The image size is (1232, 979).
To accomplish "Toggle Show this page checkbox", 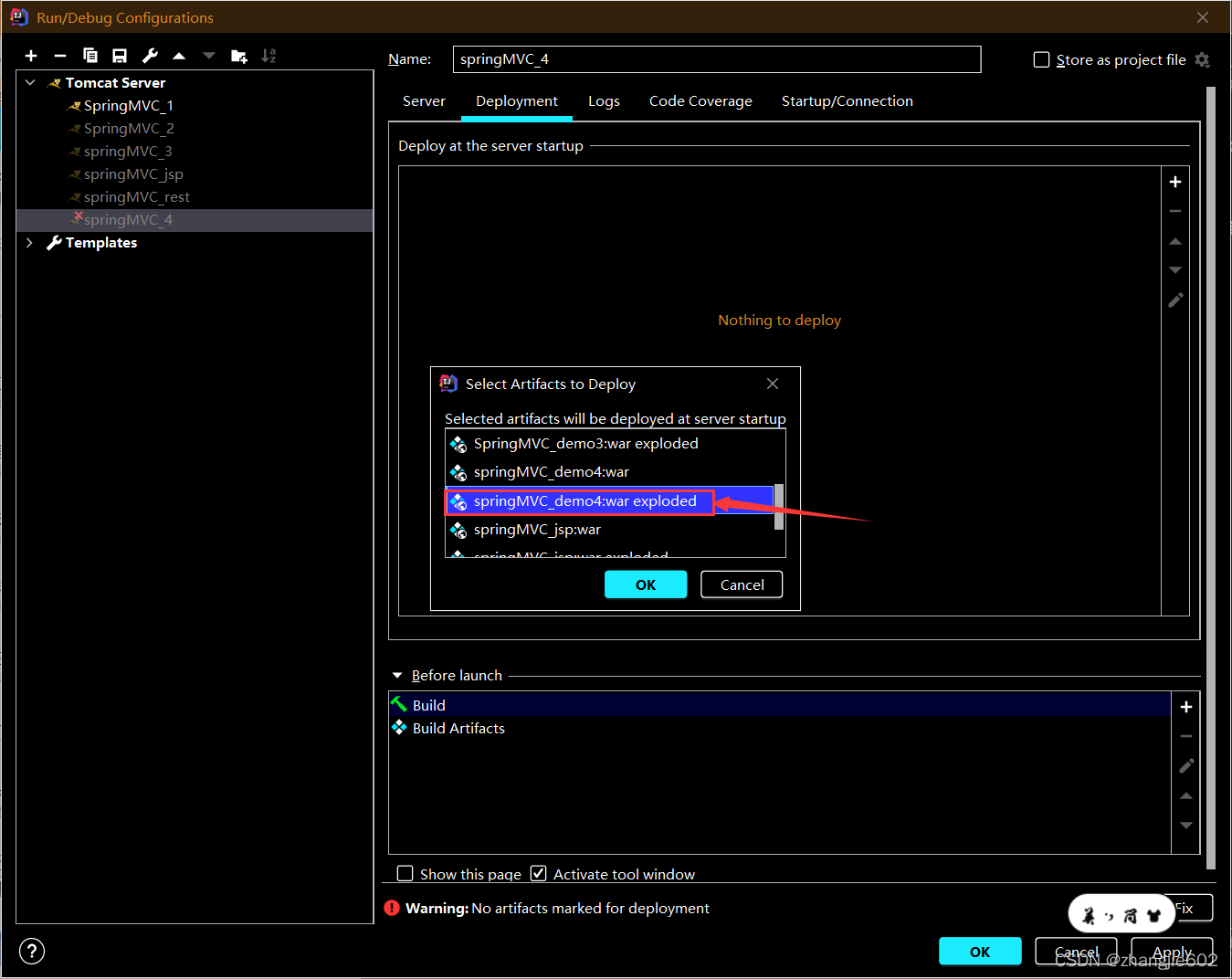I will (405, 873).
